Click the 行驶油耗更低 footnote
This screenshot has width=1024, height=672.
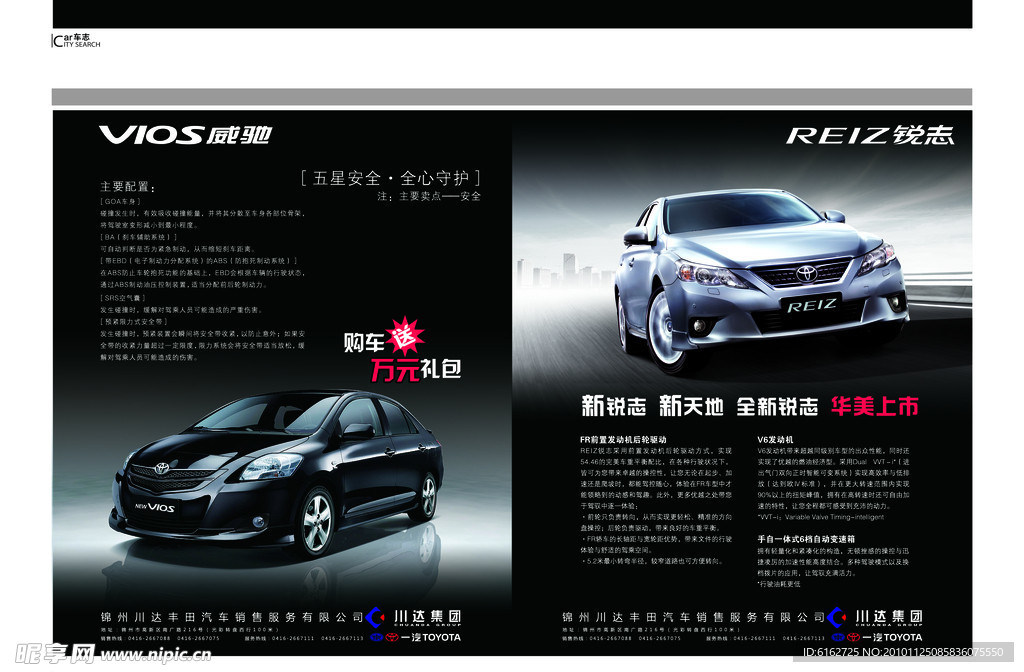(x=779, y=584)
